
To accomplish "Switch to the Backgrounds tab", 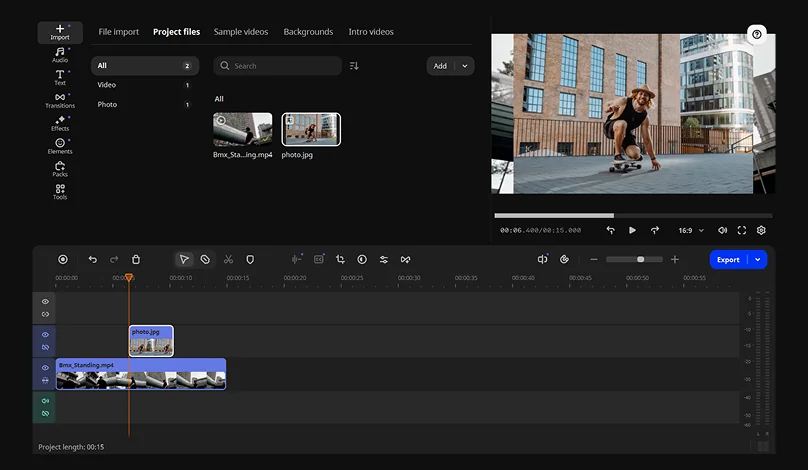I will point(308,32).
